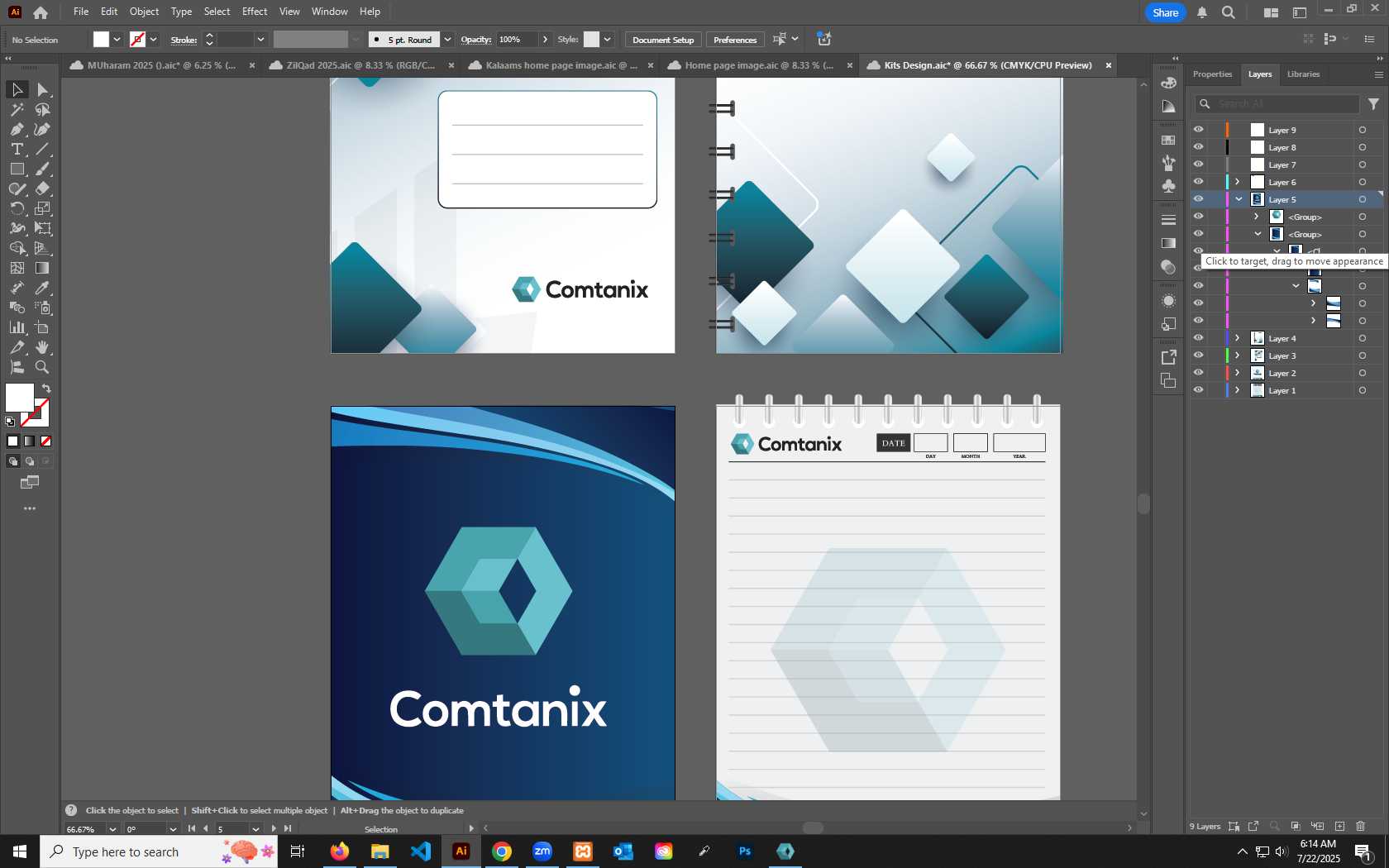Viewport: 1389px width, 868px height.
Task: Hide Layer 8 using eye icon
Action: coord(1198,147)
